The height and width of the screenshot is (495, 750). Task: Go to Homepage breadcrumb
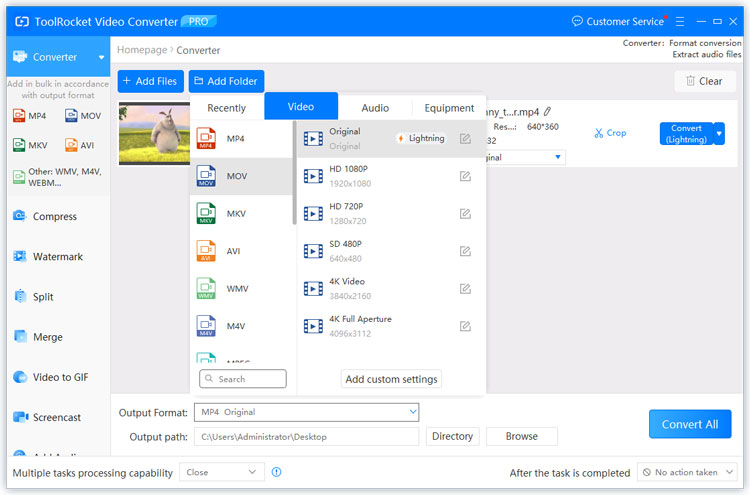[x=142, y=50]
